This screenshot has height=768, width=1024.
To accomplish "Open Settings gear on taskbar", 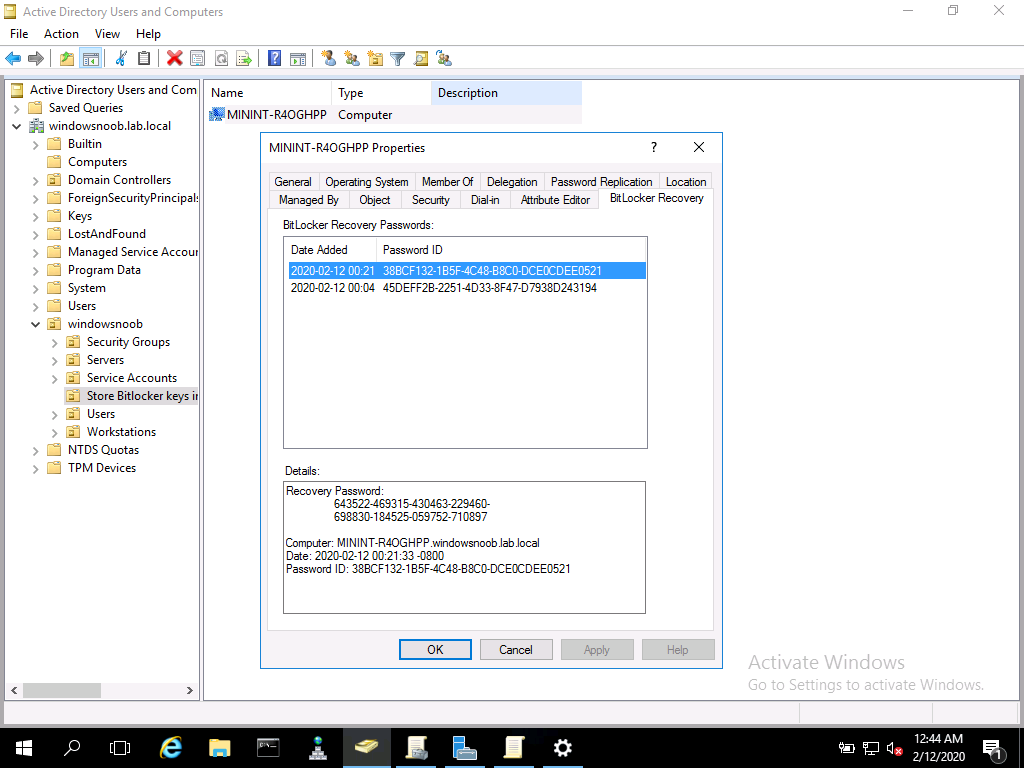I will click(562, 748).
